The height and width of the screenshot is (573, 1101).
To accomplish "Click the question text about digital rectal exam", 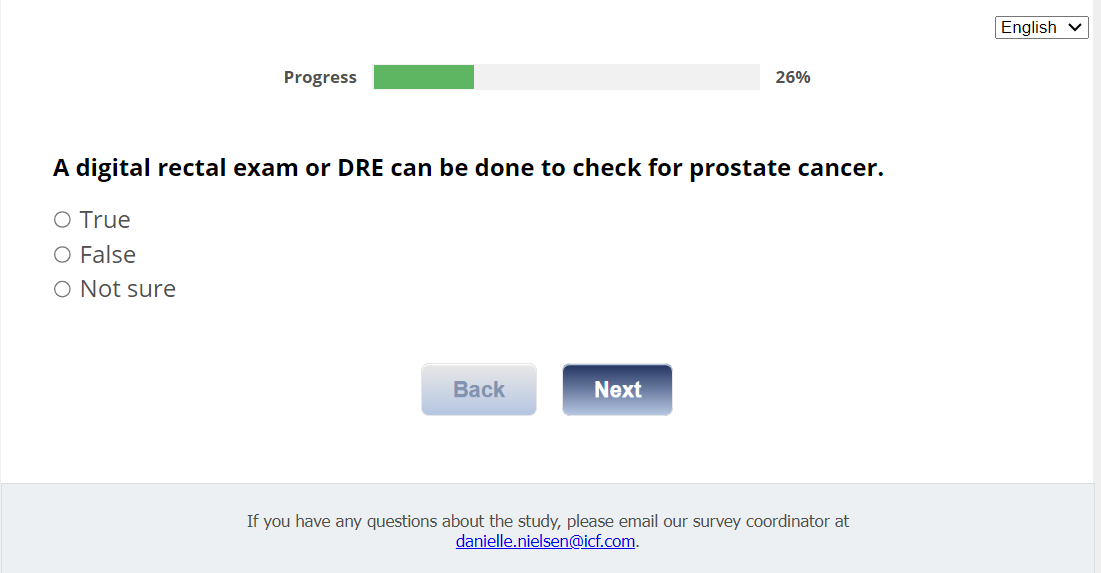I will (468, 168).
